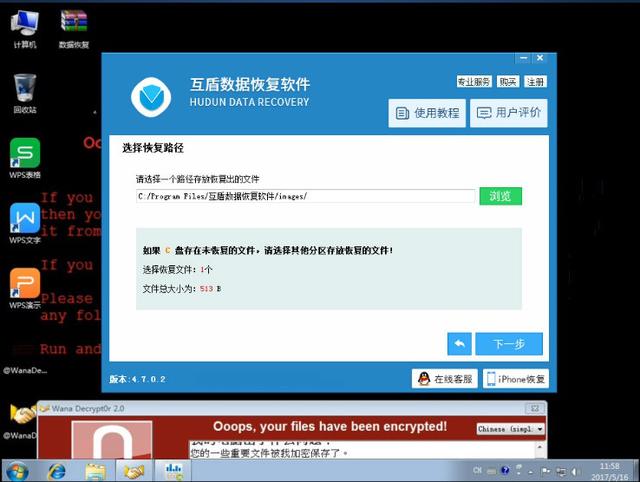
Task: Open the 用户评价 user reviews tab
Action: (x=509, y=113)
